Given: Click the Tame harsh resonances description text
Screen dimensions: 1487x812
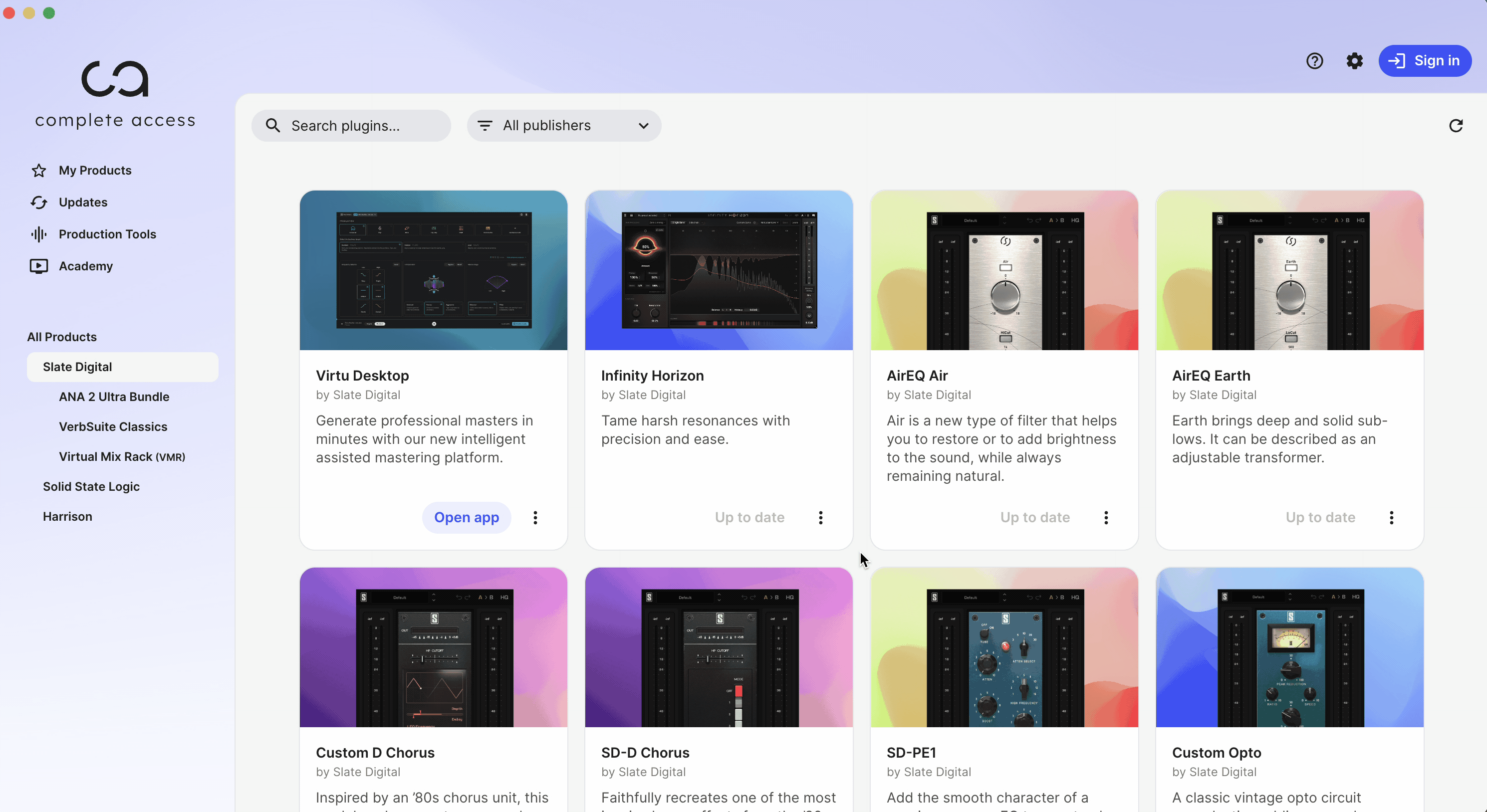Looking at the screenshot, I should [696, 430].
